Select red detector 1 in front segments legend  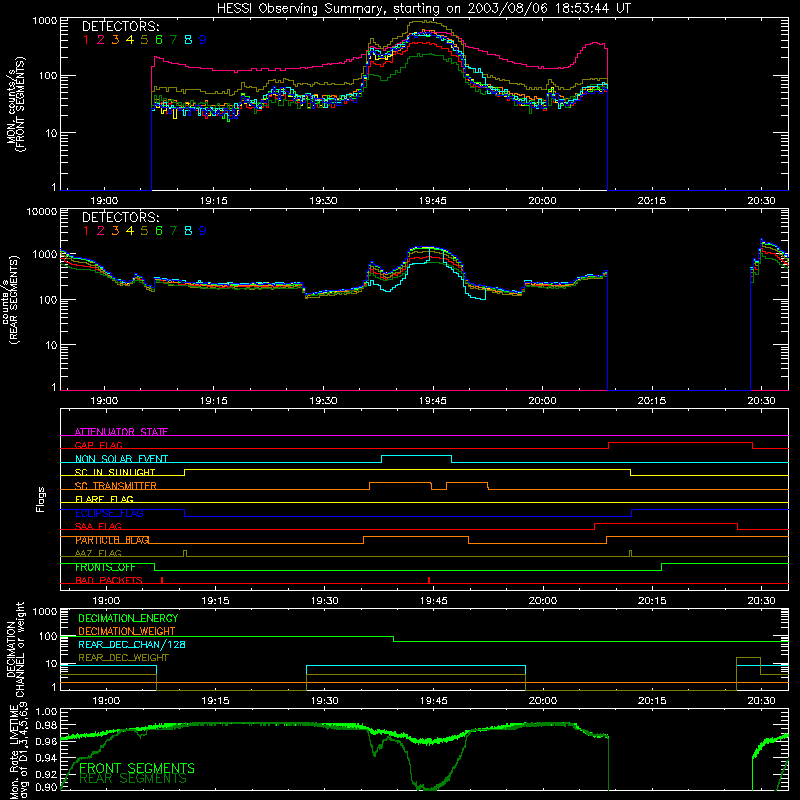coord(86,40)
